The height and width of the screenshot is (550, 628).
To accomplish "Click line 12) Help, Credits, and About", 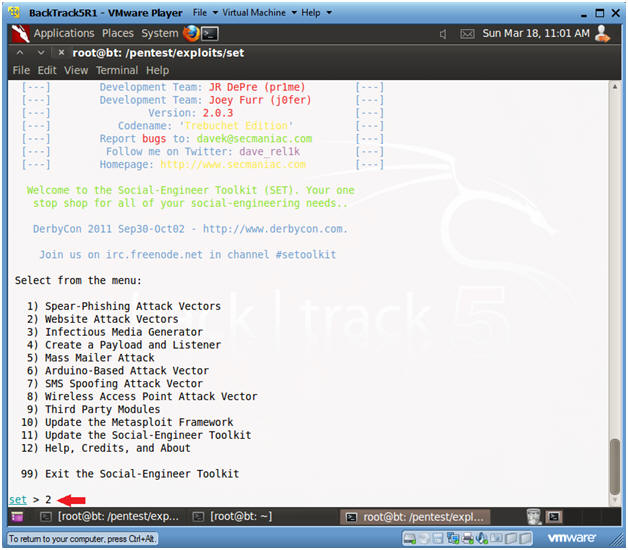I will (x=106, y=448).
